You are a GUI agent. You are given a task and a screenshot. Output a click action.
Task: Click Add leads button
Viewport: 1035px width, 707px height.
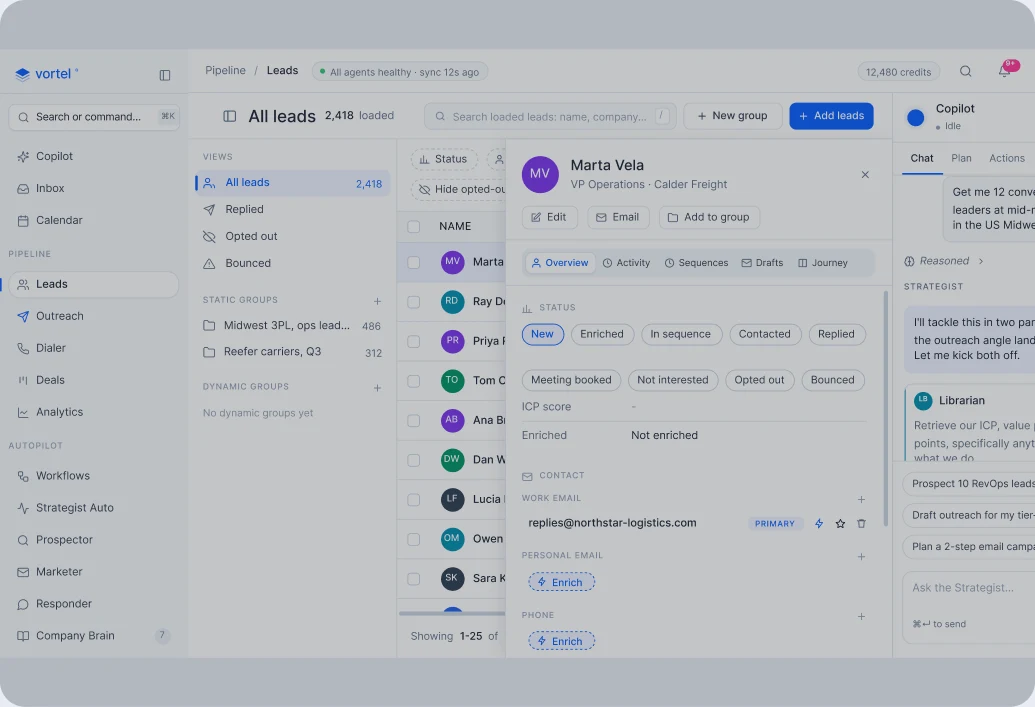[x=831, y=116]
